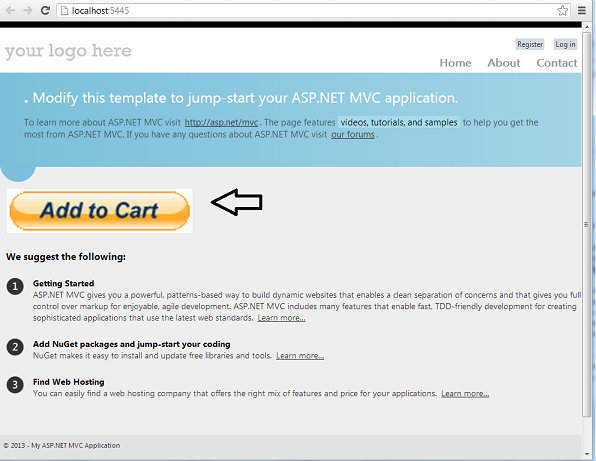
Task: Bookmark this page with star icon
Action: tap(563, 10)
